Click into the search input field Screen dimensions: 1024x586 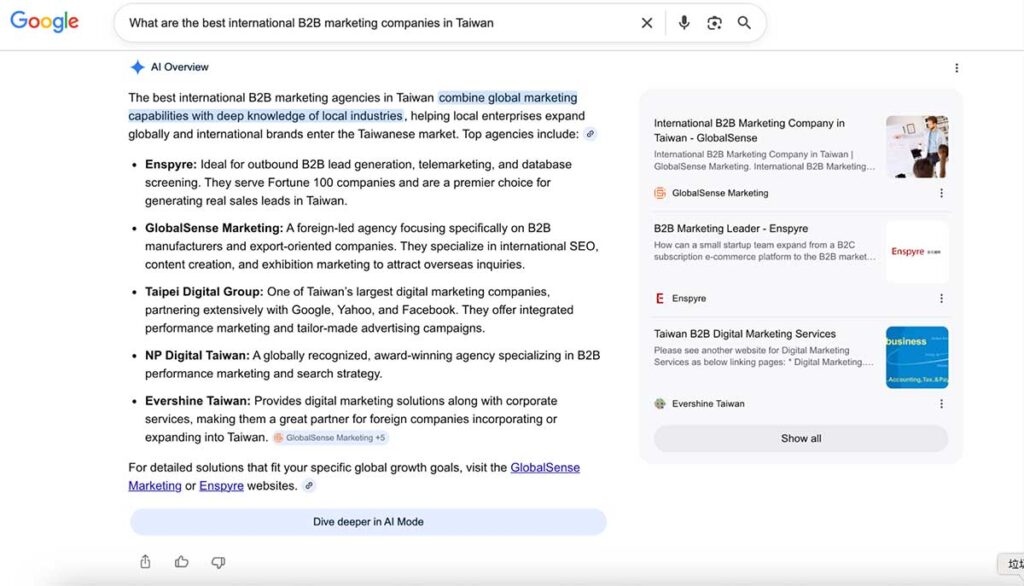379,23
